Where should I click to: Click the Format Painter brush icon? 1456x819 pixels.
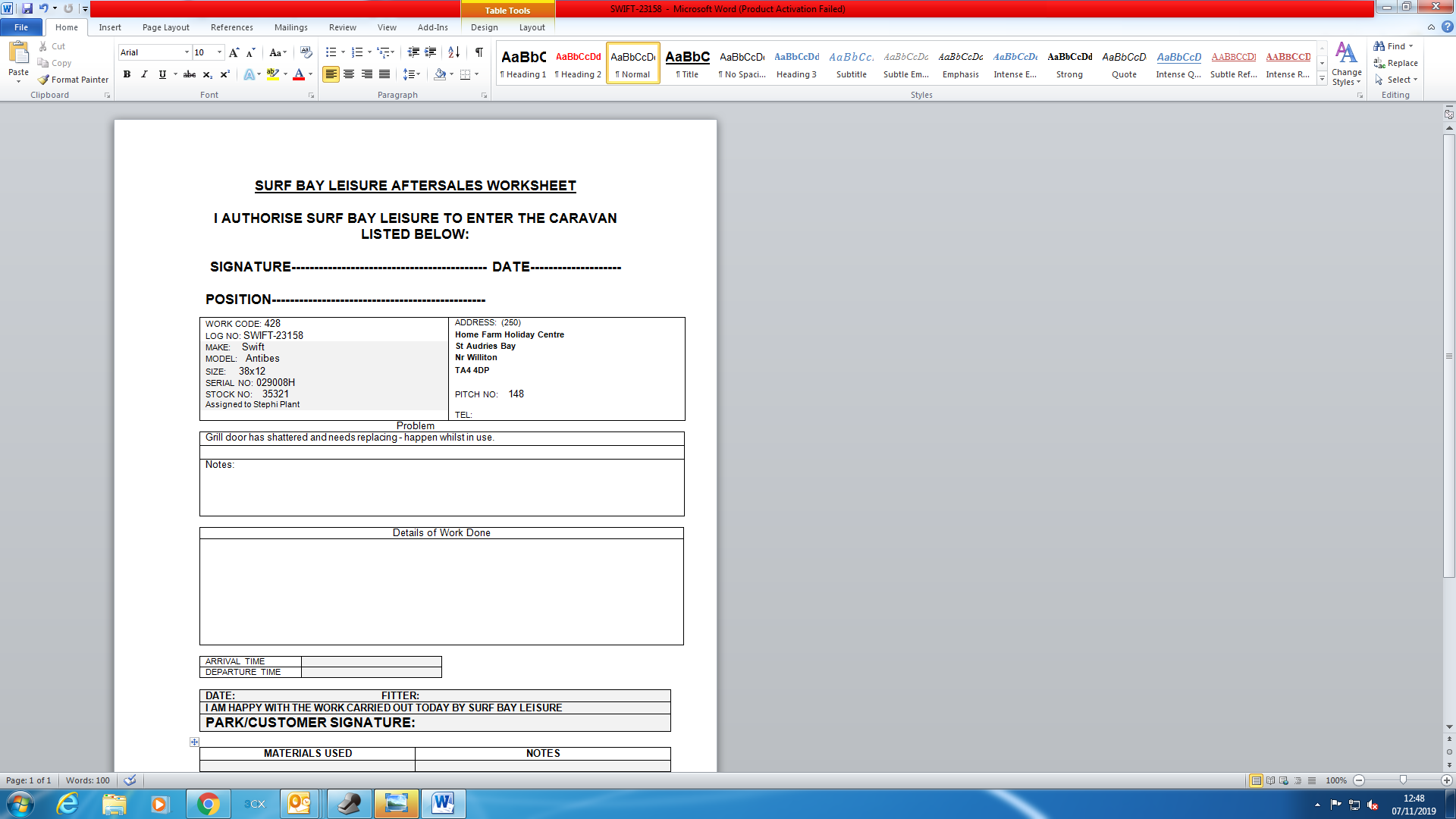tap(44, 80)
